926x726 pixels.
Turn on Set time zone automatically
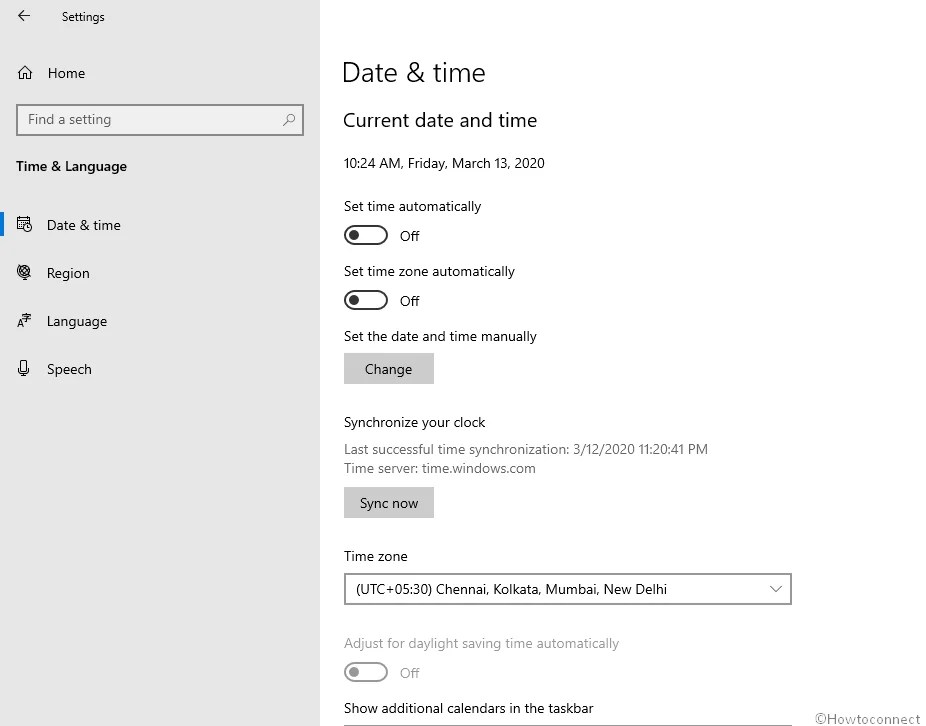(x=365, y=300)
